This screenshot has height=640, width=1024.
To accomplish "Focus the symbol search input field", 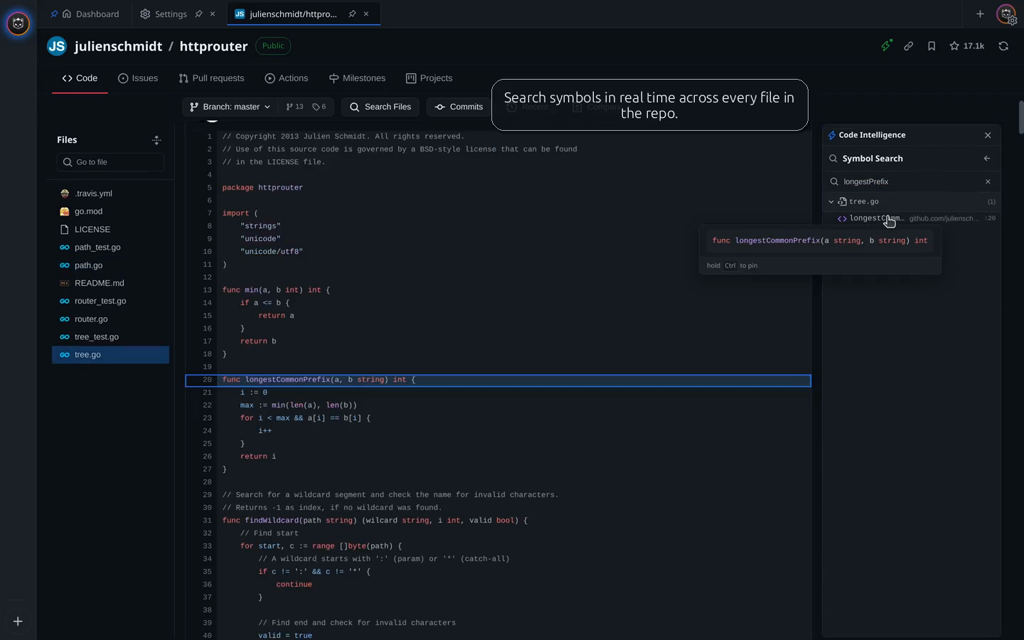I will click(x=911, y=182).
